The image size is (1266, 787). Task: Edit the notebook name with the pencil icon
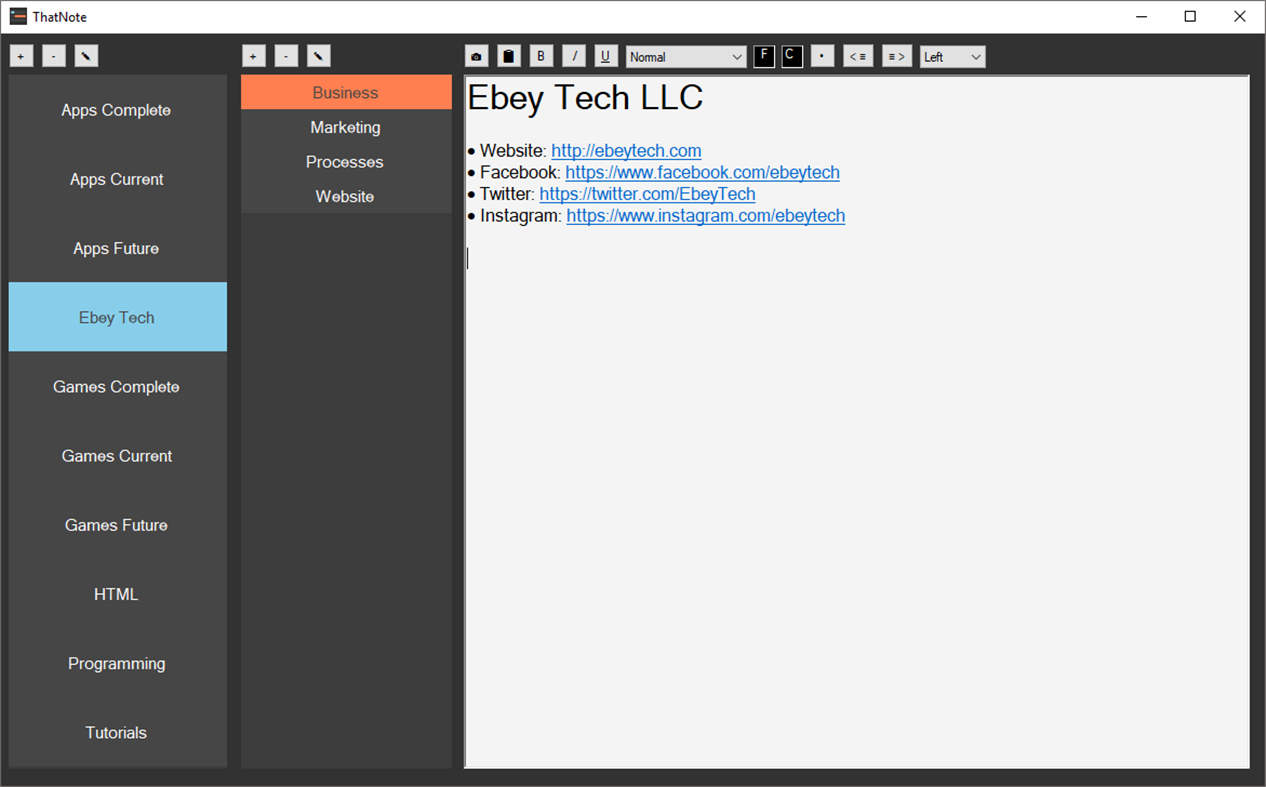[x=86, y=55]
